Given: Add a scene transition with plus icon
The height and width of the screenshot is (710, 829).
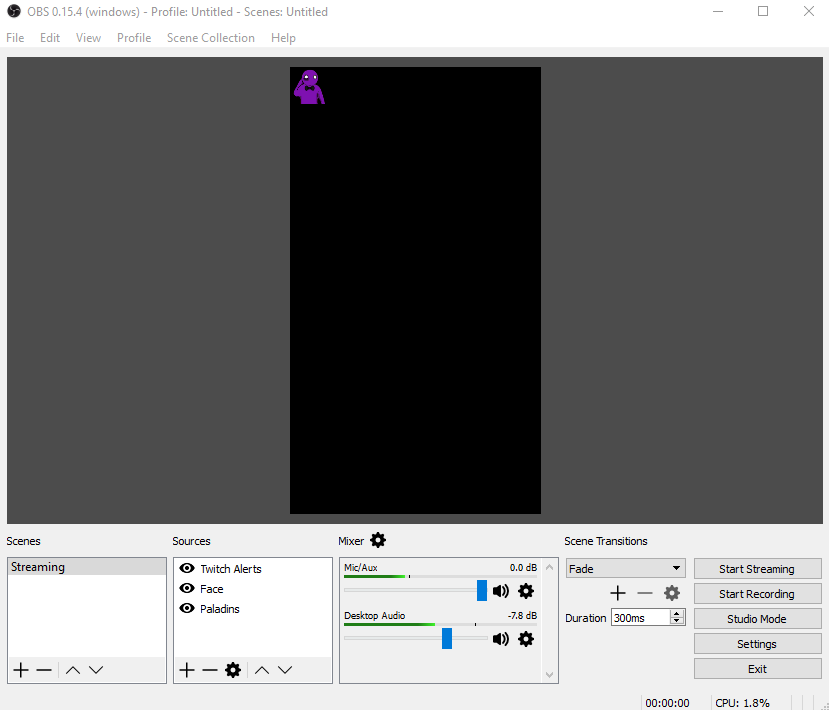Looking at the screenshot, I should pos(618,593).
